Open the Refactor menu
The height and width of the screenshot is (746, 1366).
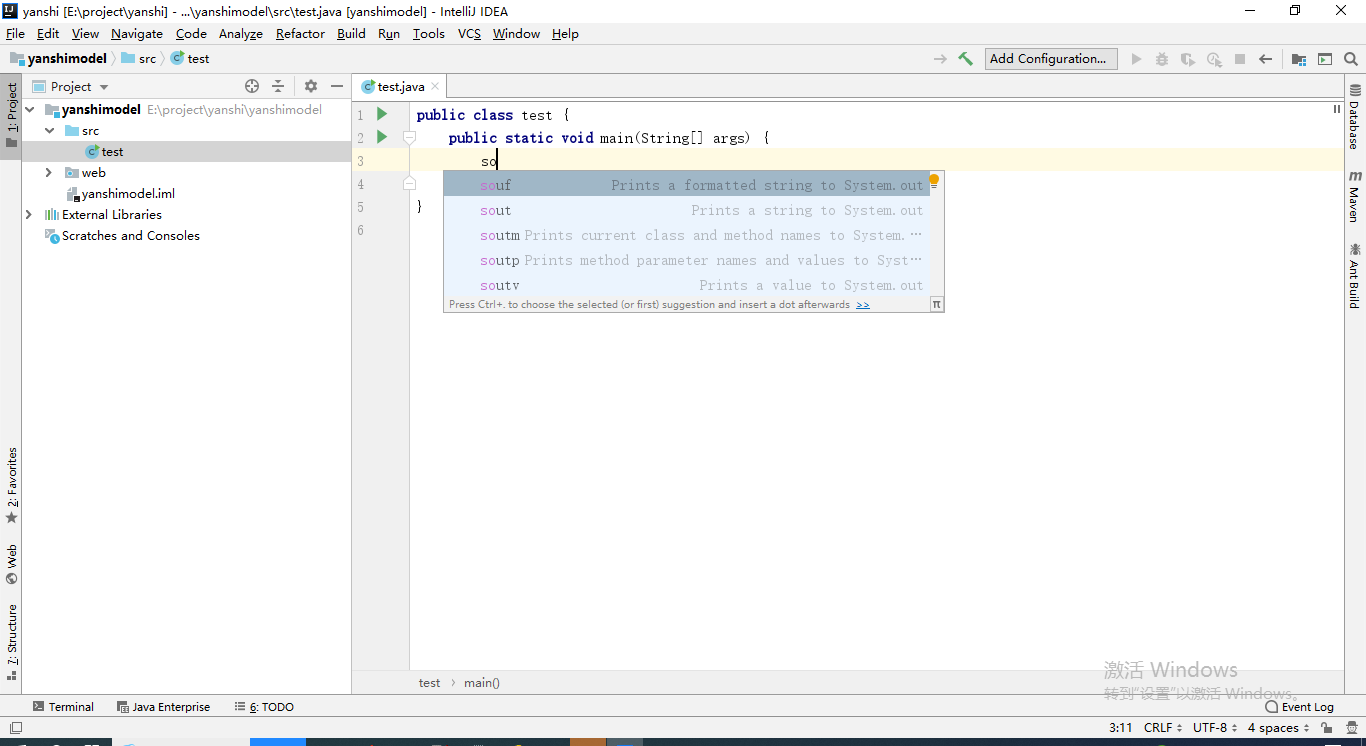pos(300,33)
